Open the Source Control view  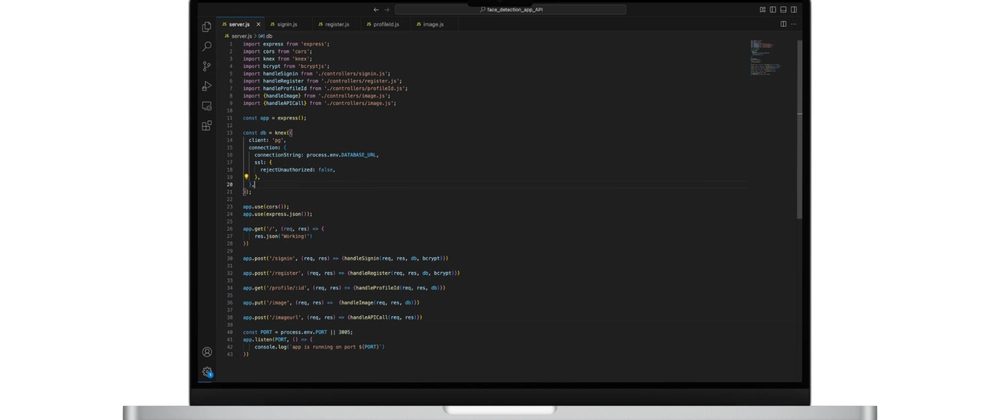click(207, 66)
